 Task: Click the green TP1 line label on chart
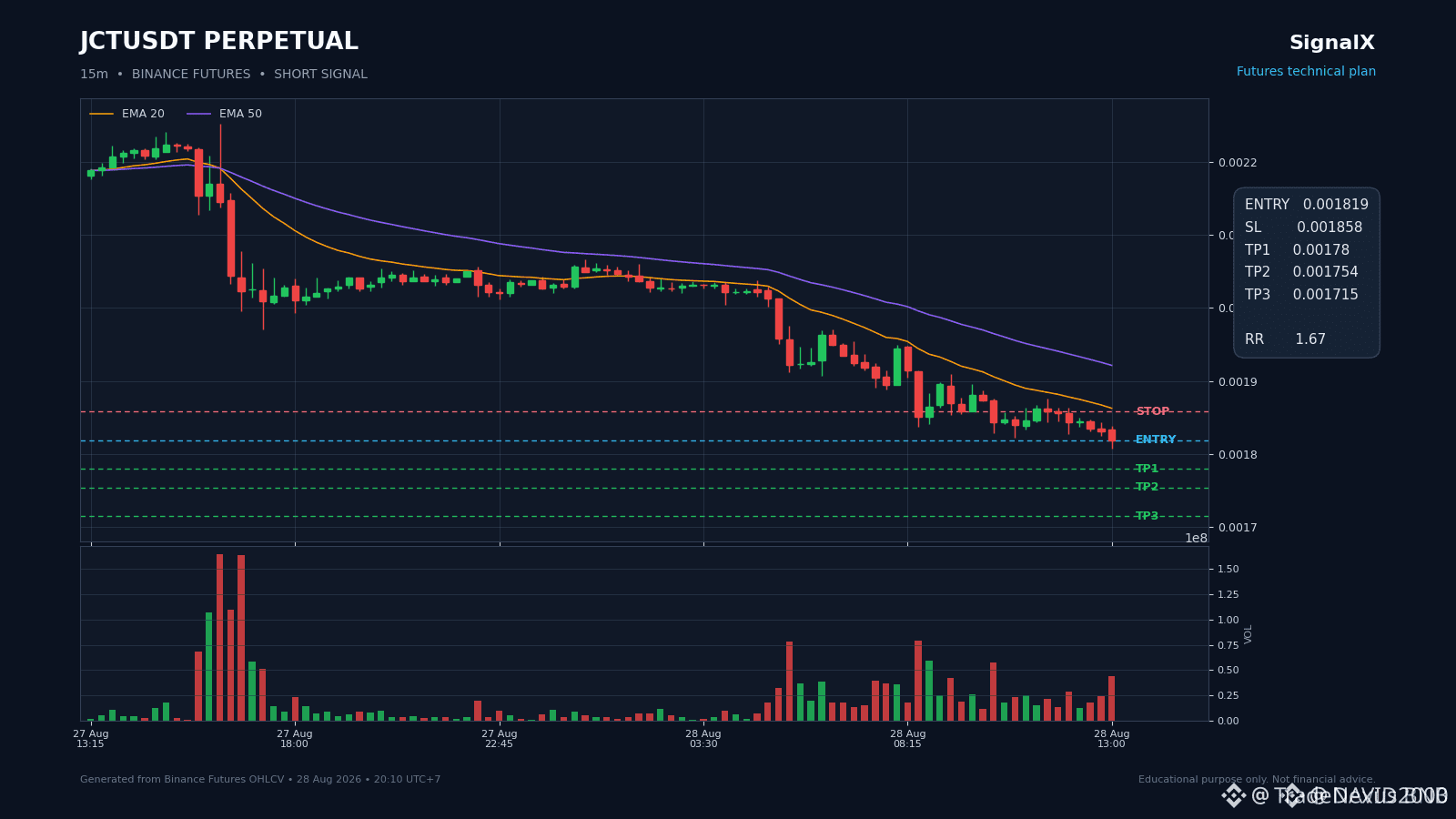tap(1147, 469)
